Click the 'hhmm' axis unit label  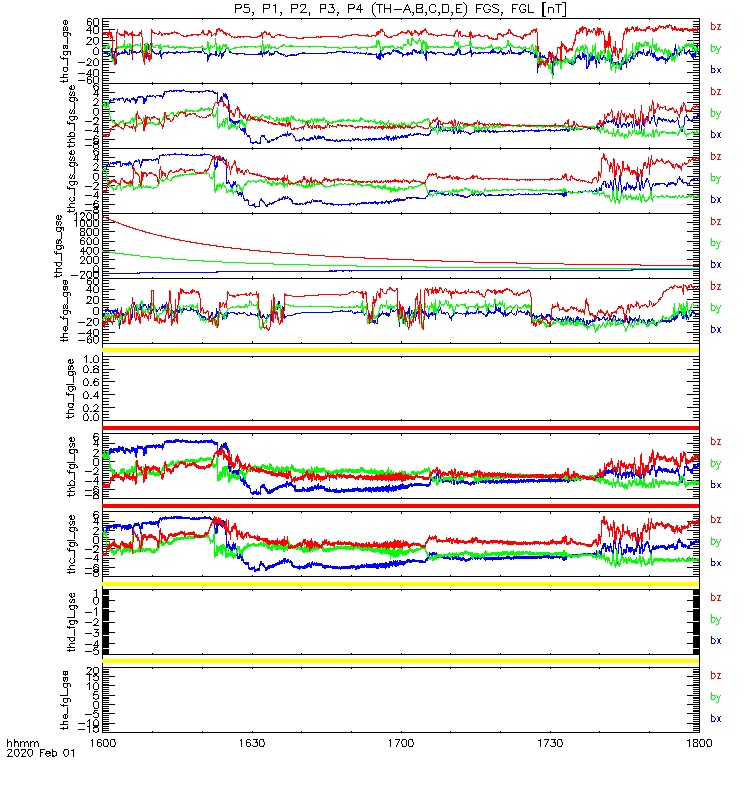(23, 743)
